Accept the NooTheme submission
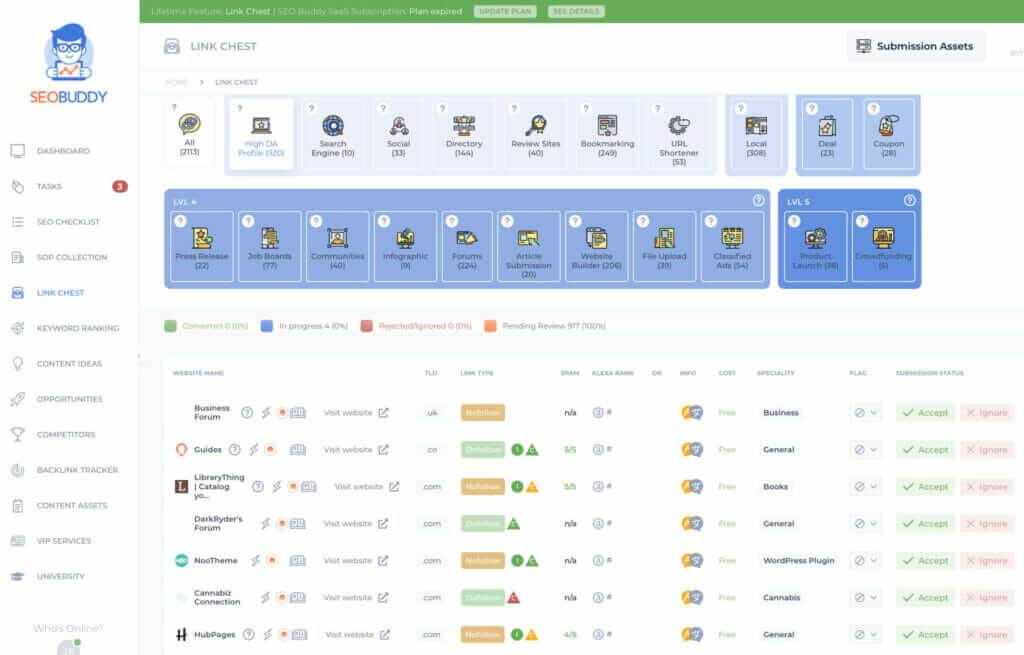The image size is (1024, 655). point(925,561)
